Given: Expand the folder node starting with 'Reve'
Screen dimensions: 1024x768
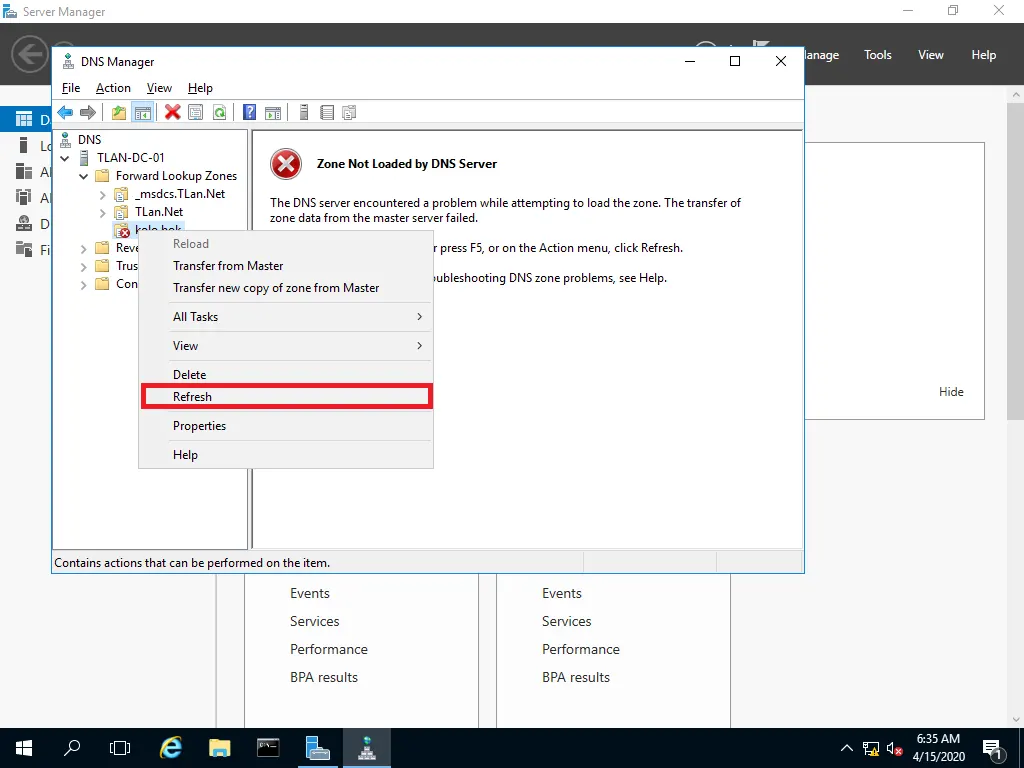Looking at the screenshot, I should (x=84, y=249).
